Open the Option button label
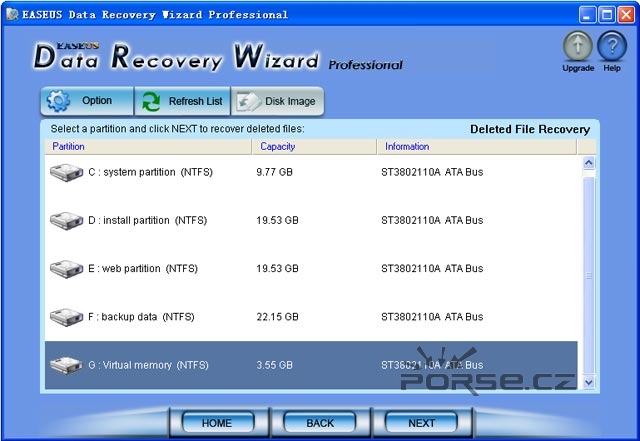640x441 pixels. pos(97,100)
